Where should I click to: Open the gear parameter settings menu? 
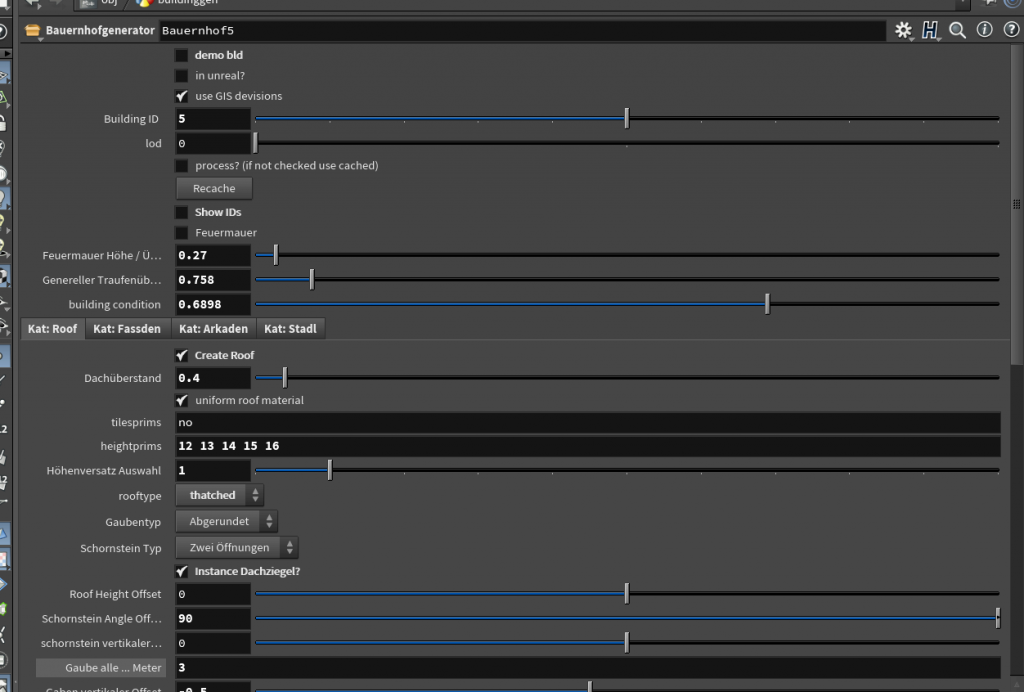click(x=903, y=31)
